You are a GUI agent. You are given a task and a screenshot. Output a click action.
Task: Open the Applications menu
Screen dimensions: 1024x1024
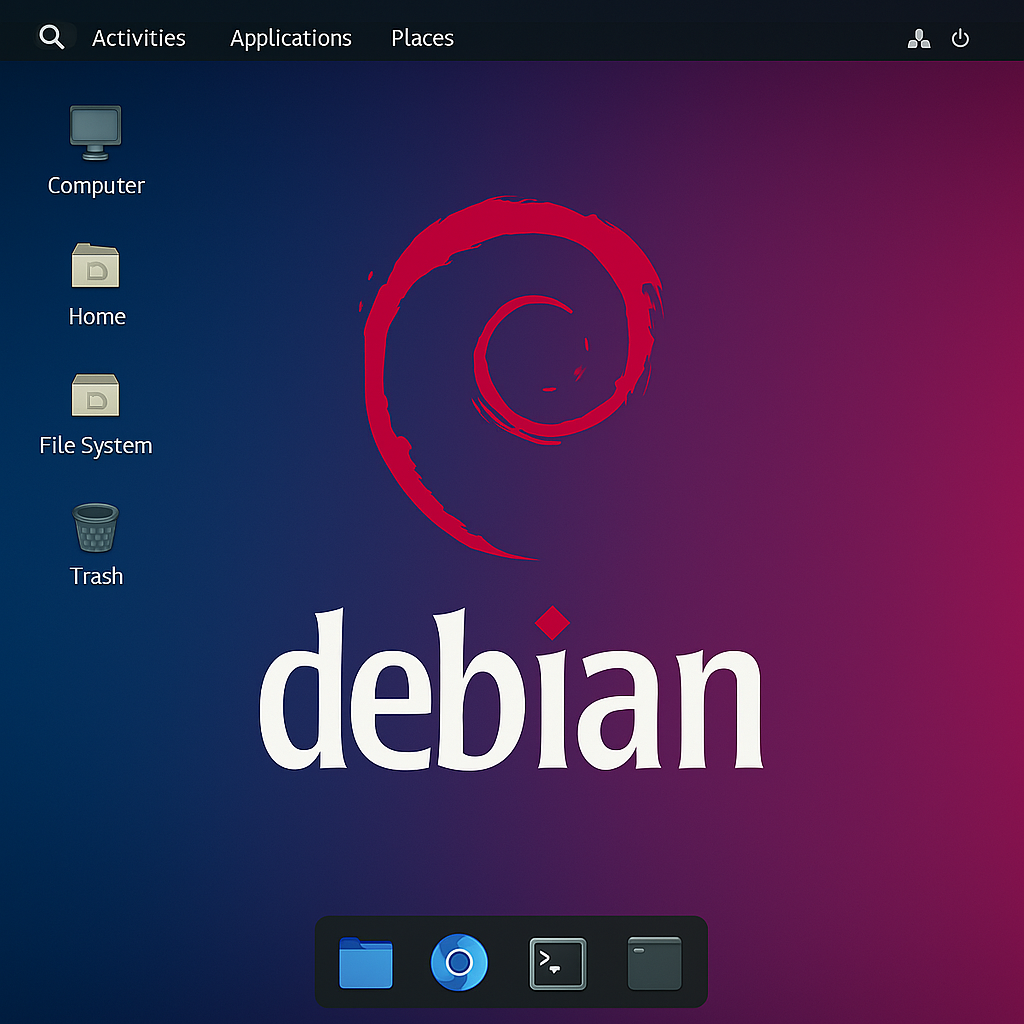[291, 39]
